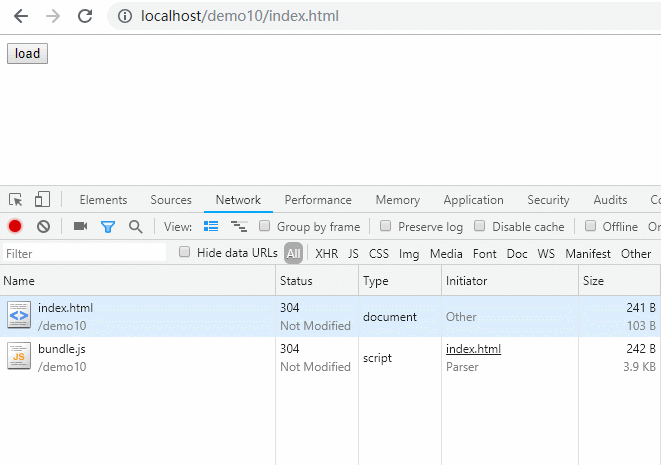Tick the Hide data URLs checkbox
Screen dimensions: 661x465
184,252
